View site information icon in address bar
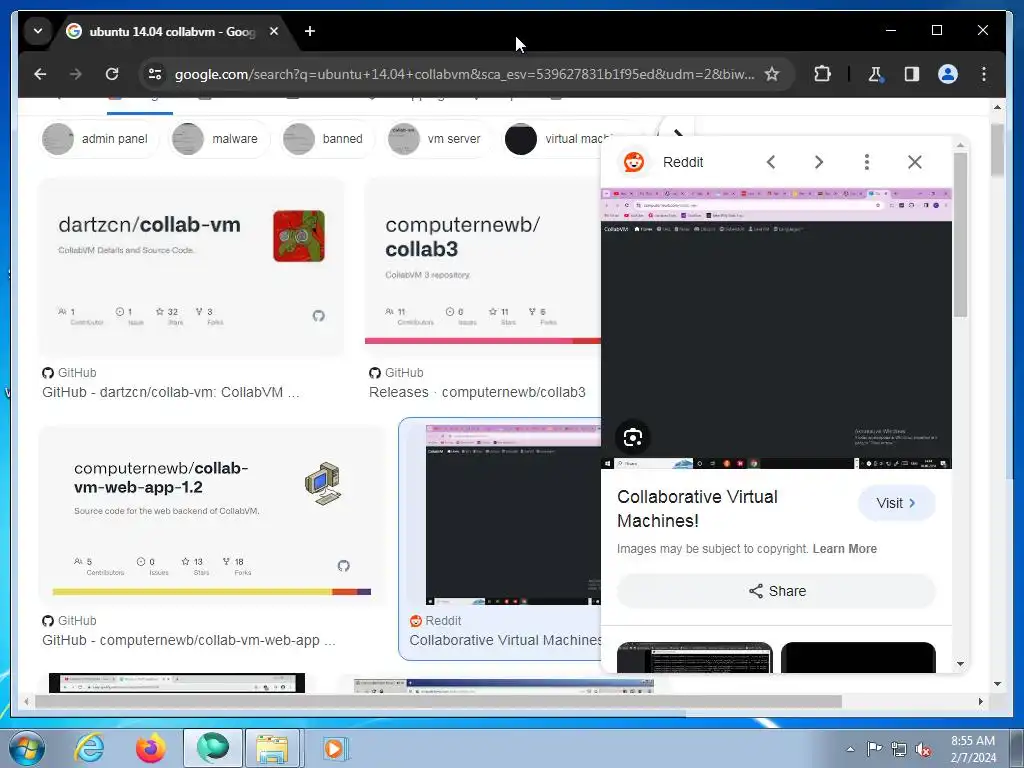This screenshot has width=1024, height=768. [155, 74]
